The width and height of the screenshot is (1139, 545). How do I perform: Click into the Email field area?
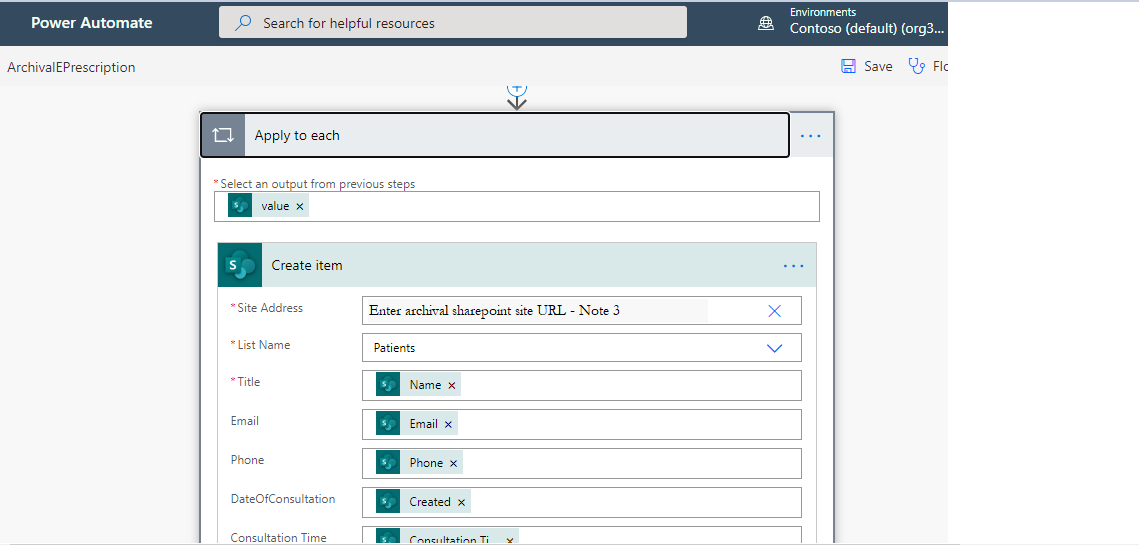(x=581, y=424)
